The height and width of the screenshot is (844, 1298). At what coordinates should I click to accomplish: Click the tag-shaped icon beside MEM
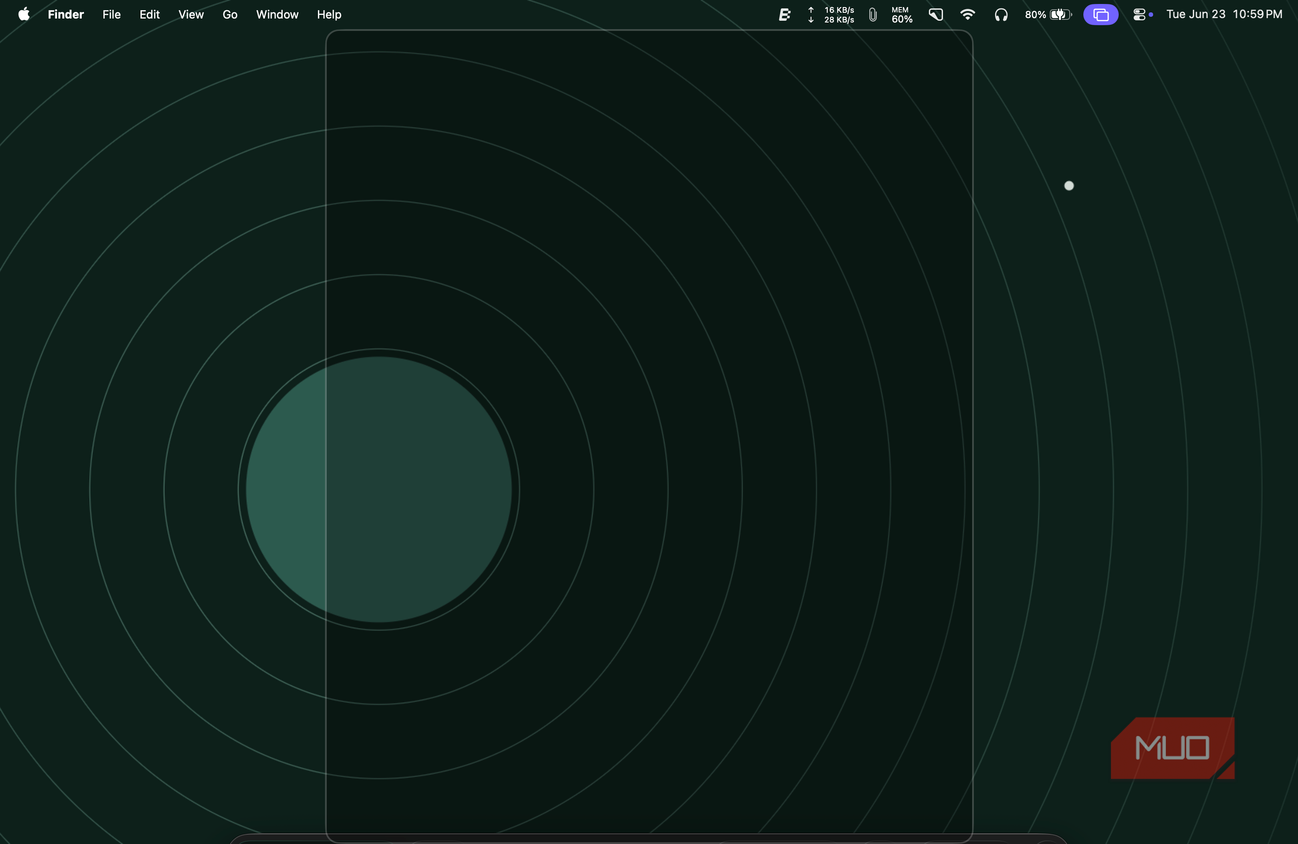tap(936, 14)
